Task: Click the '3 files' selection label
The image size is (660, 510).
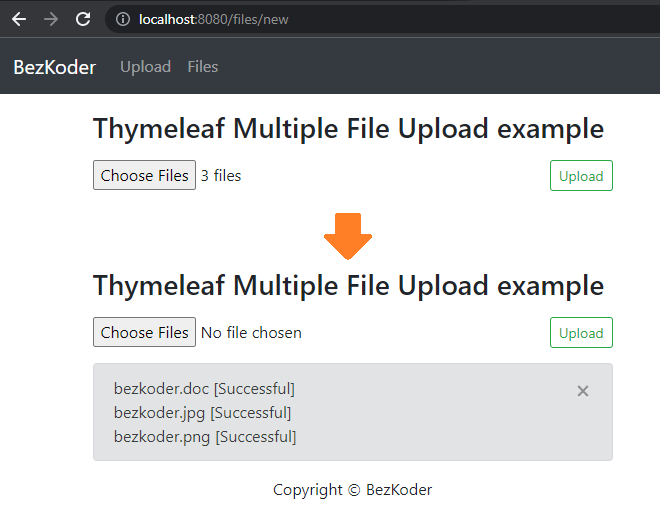Action: coord(221,175)
